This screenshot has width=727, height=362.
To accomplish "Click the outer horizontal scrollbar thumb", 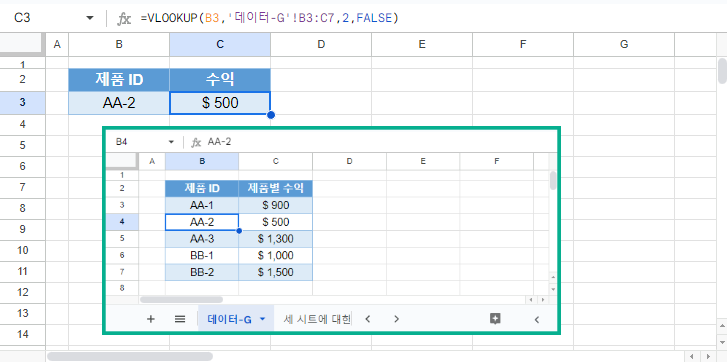I will [x=130, y=356].
